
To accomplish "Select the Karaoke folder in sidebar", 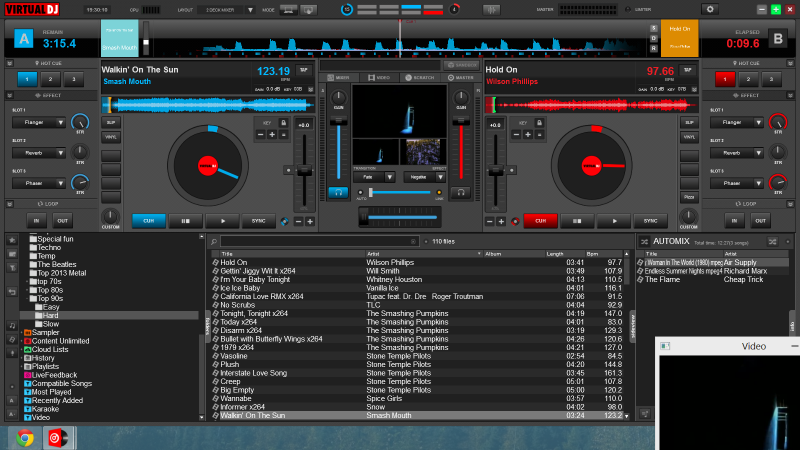I will [x=44, y=408].
